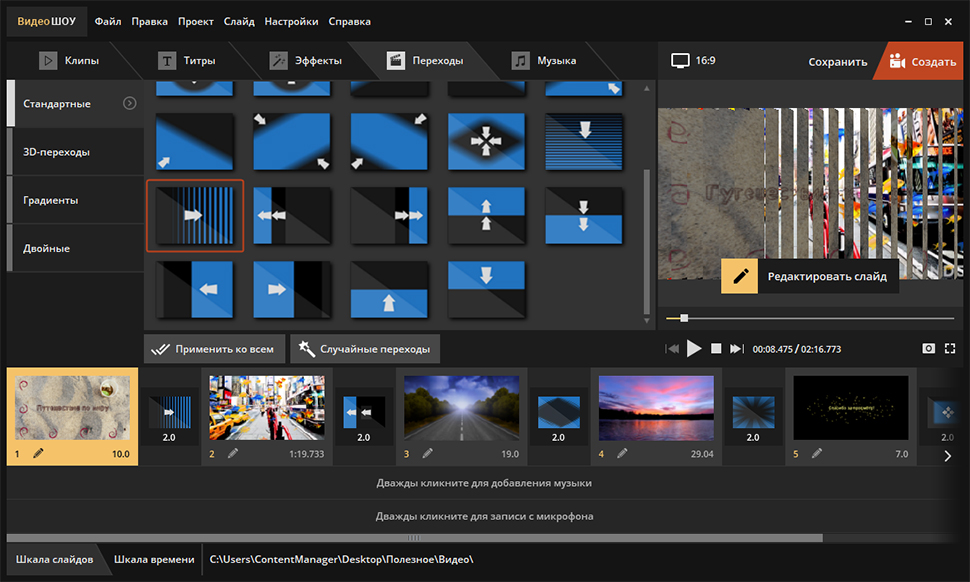Edit slide 5 with its pencil icon
970x582 pixels.
[x=817, y=453]
